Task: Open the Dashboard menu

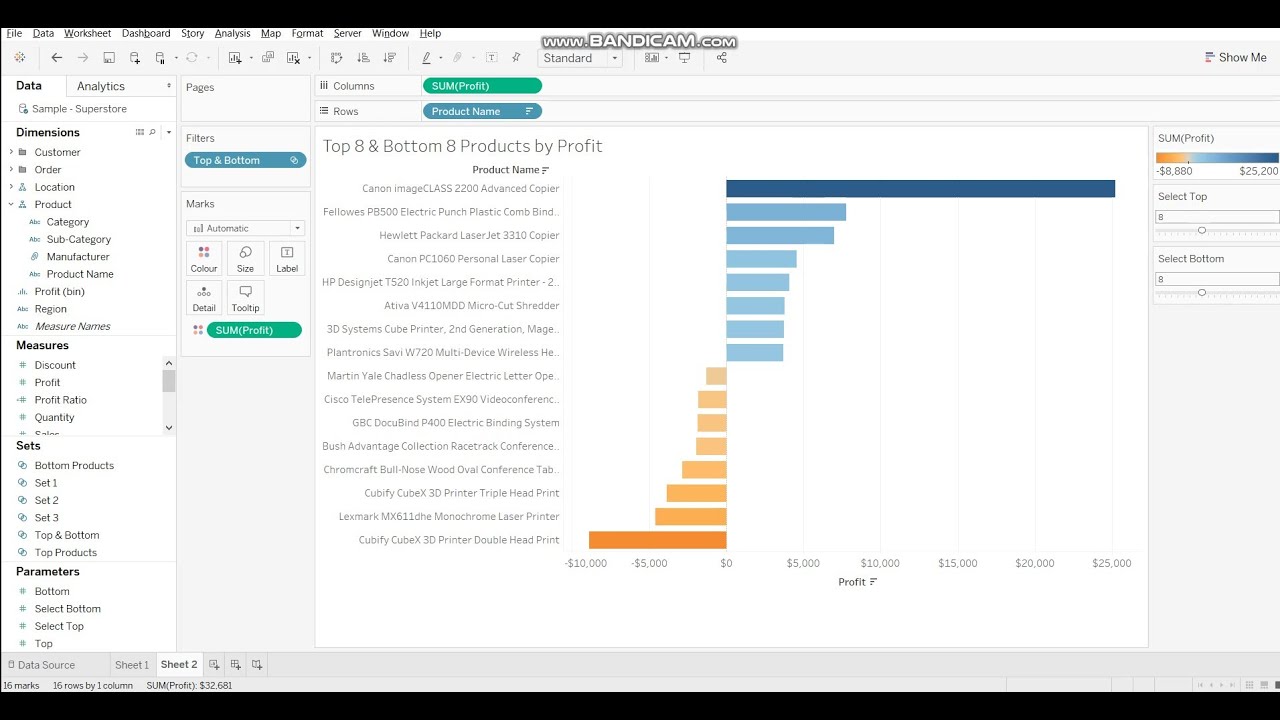Action: pos(146,33)
